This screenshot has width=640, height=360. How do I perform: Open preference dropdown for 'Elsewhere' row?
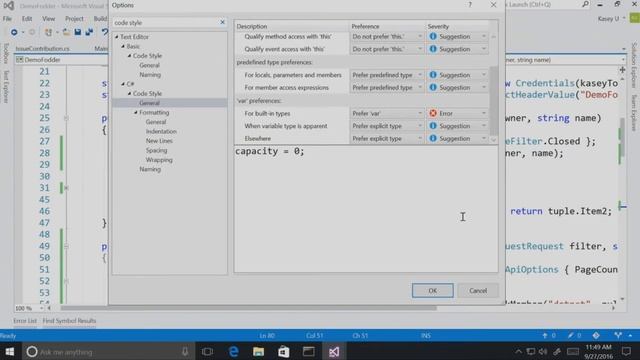[387, 138]
